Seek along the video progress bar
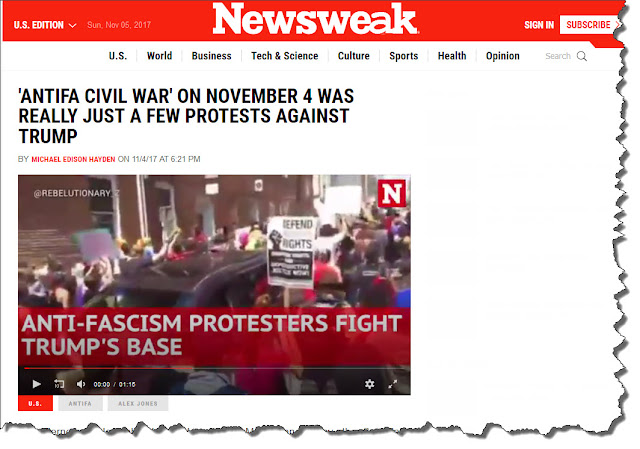This screenshot has width=640, height=449. coord(214,368)
